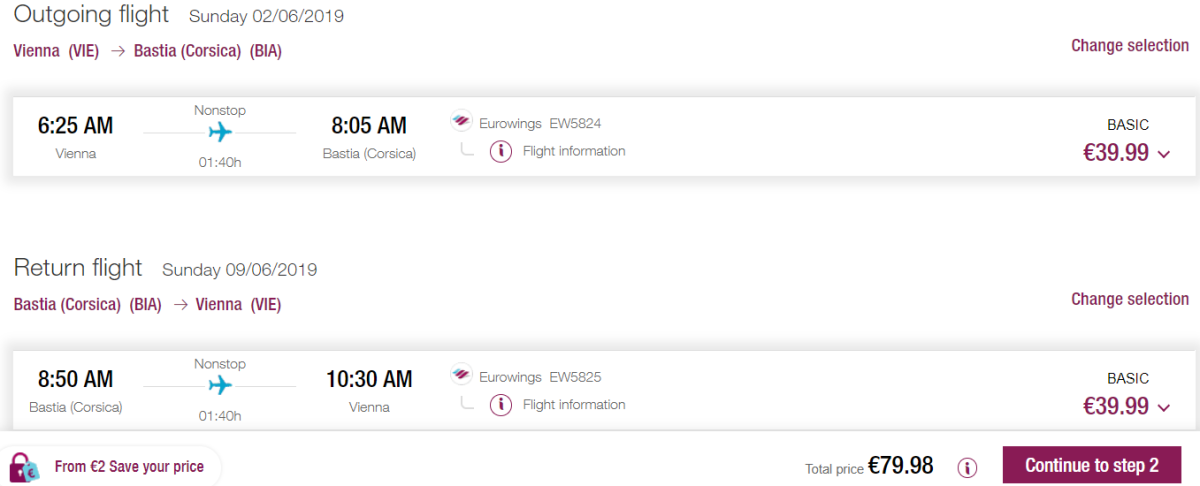This screenshot has height=486, width=1200.
Task: Change selection for the outgoing flight
Action: (1130, 46)
